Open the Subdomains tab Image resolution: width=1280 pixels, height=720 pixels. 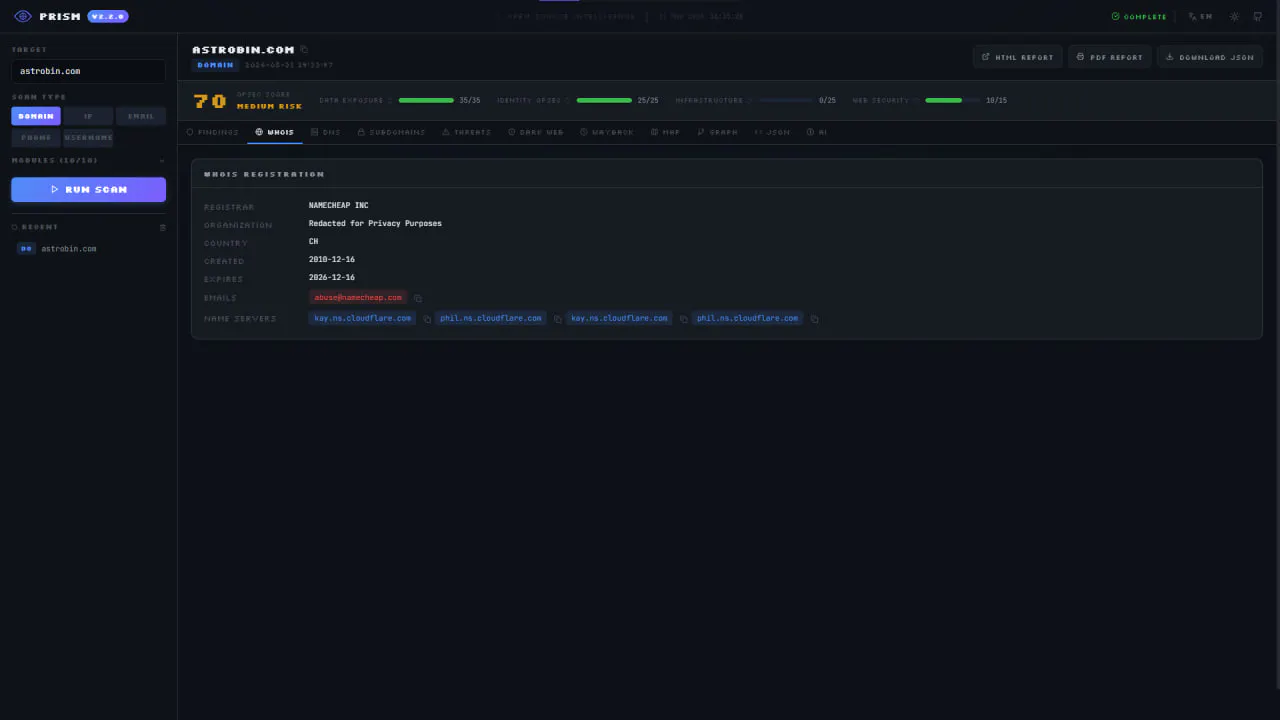[x=392, y=132]
